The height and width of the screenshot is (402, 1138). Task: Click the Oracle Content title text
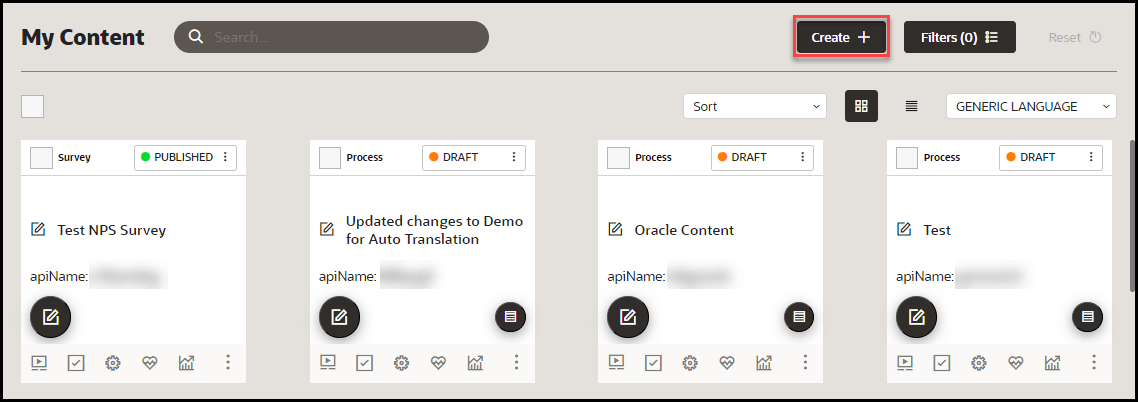click(x=684, y=230)
